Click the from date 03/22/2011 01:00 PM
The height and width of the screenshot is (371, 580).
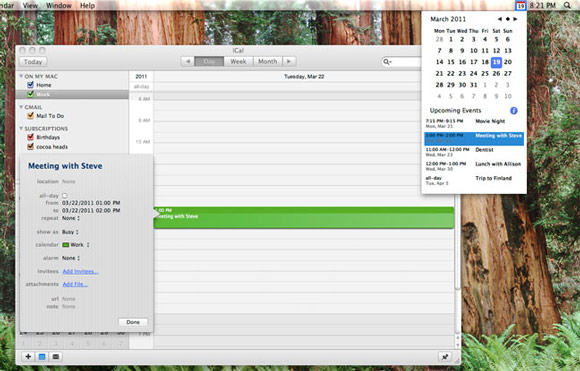(x=91, y=203)
